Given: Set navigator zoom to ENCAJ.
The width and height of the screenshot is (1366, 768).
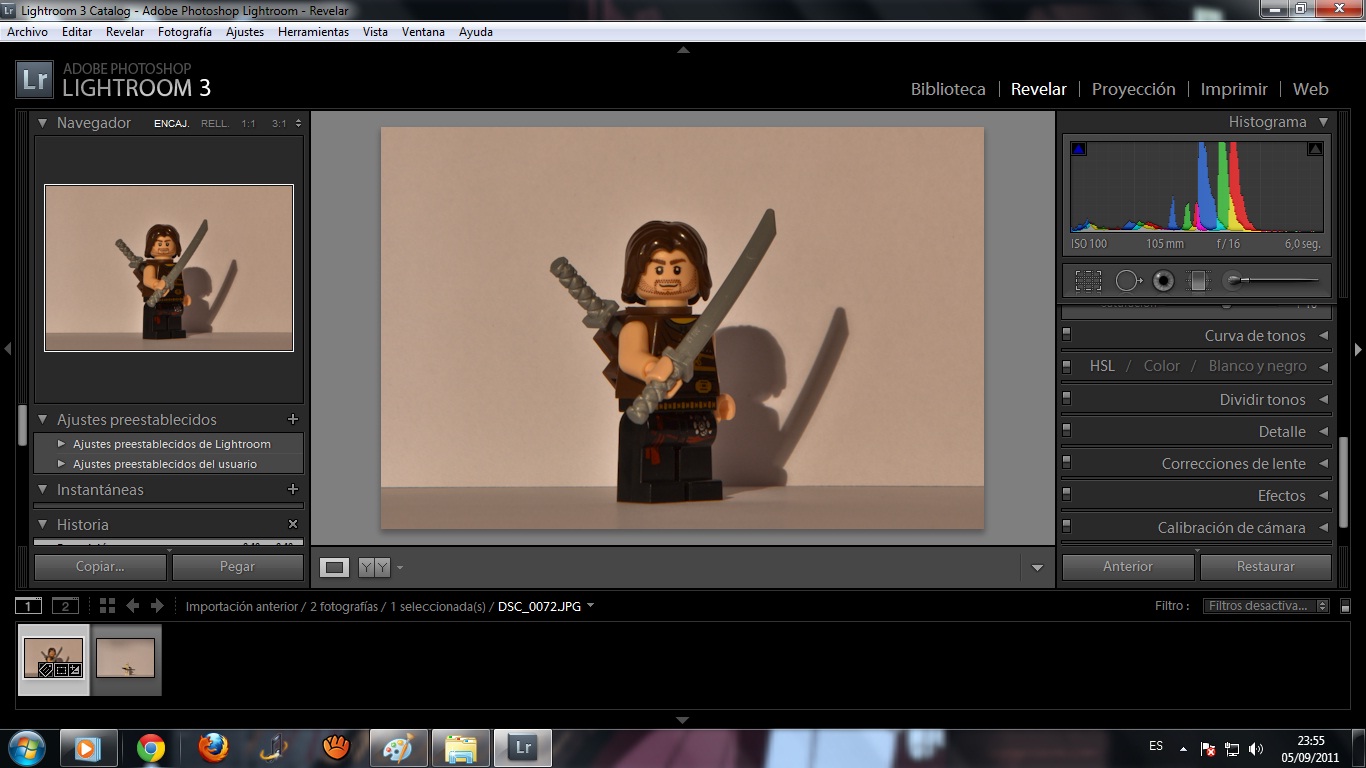Looking at the screenshot, I should pos(171,124).
